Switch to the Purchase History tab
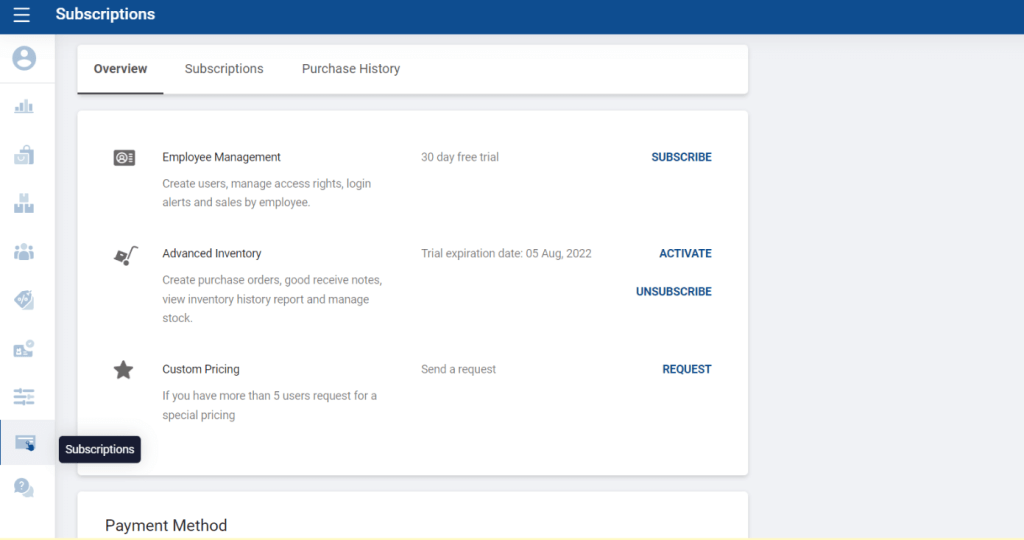The width and height of the screenshot is (1024, 540). click(x=351, y=69)
